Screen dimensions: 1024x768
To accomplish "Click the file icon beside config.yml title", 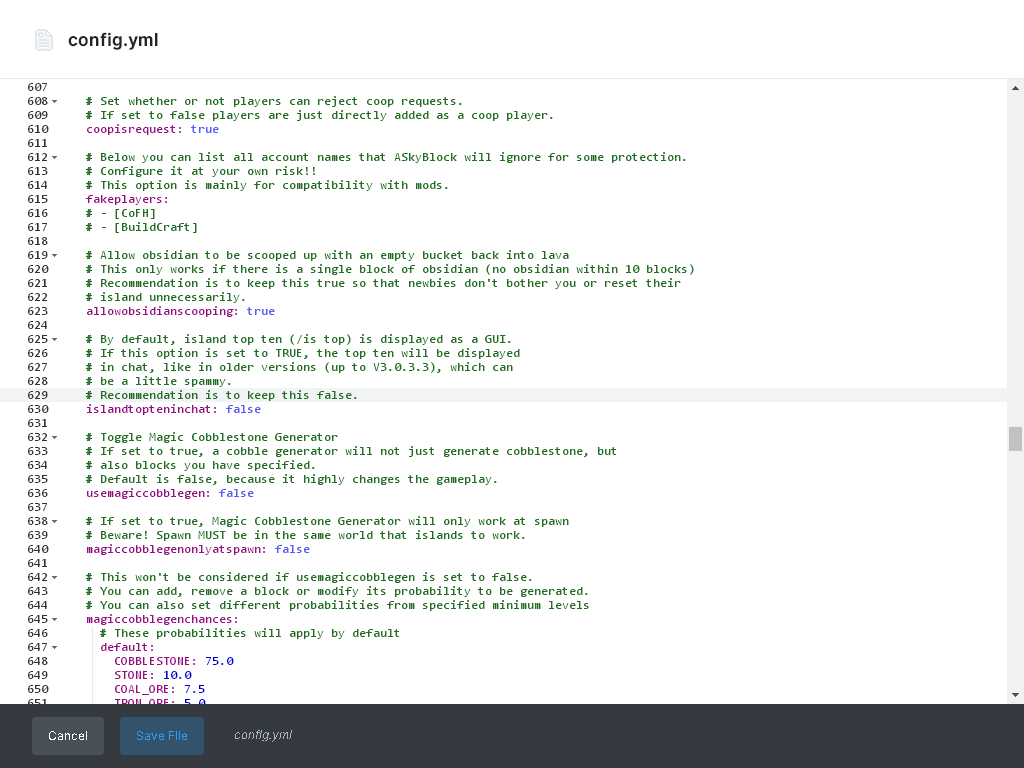I will tap(43, 40).
